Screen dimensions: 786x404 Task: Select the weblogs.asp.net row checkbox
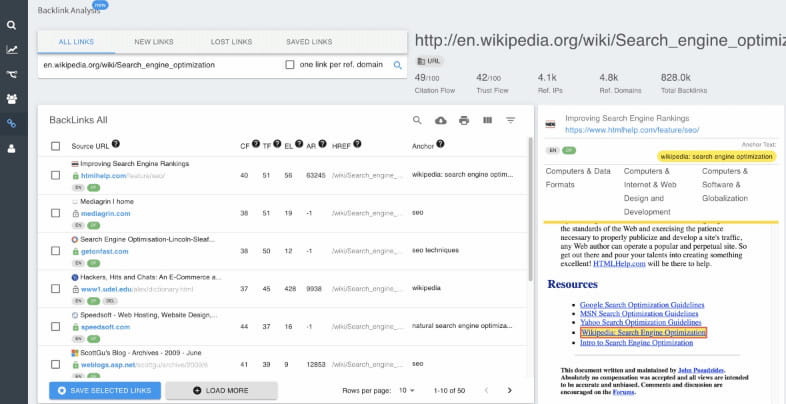(x=56, y=364)
